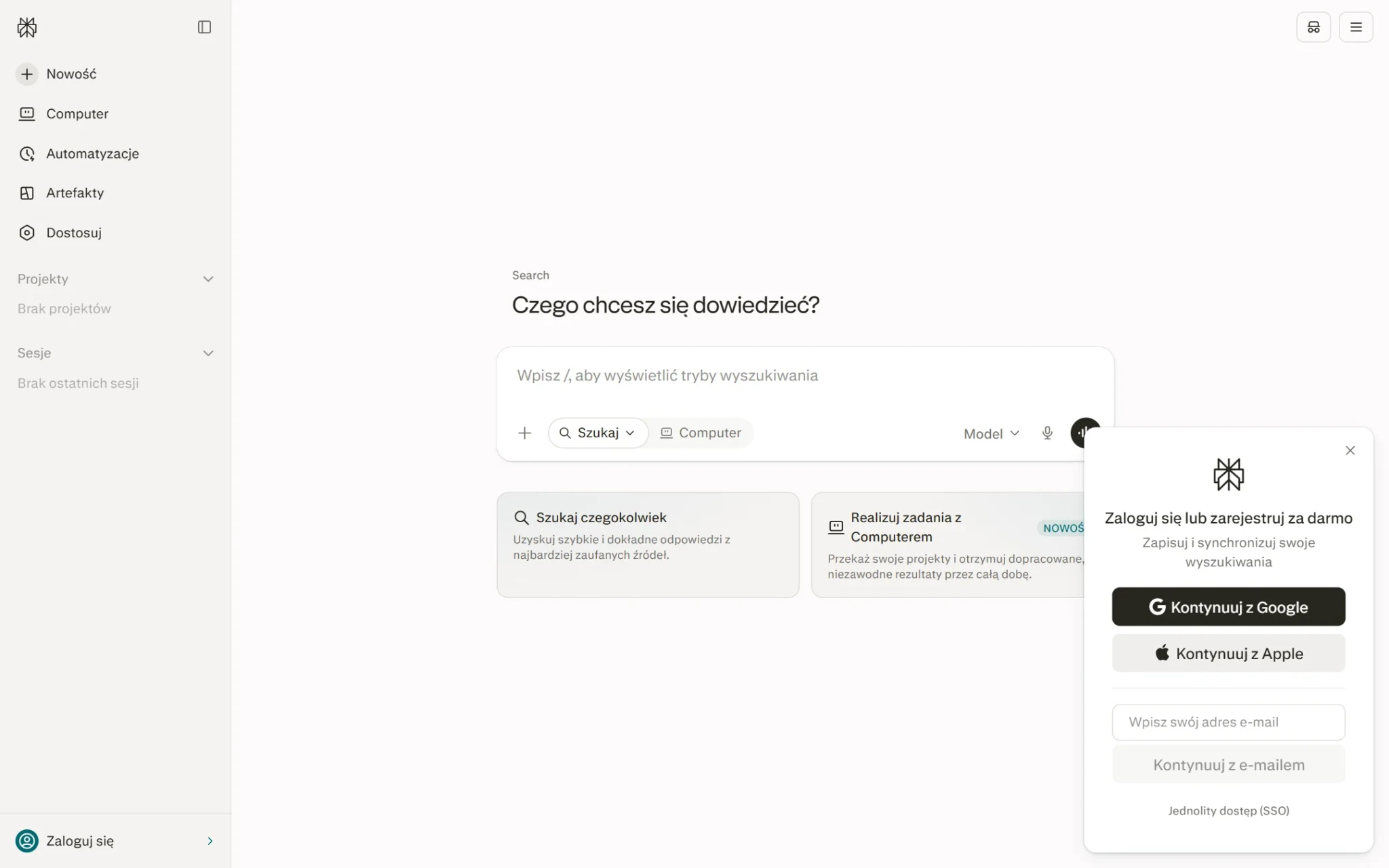
Task: Click the email address input field
Action: coord(1228,722)
